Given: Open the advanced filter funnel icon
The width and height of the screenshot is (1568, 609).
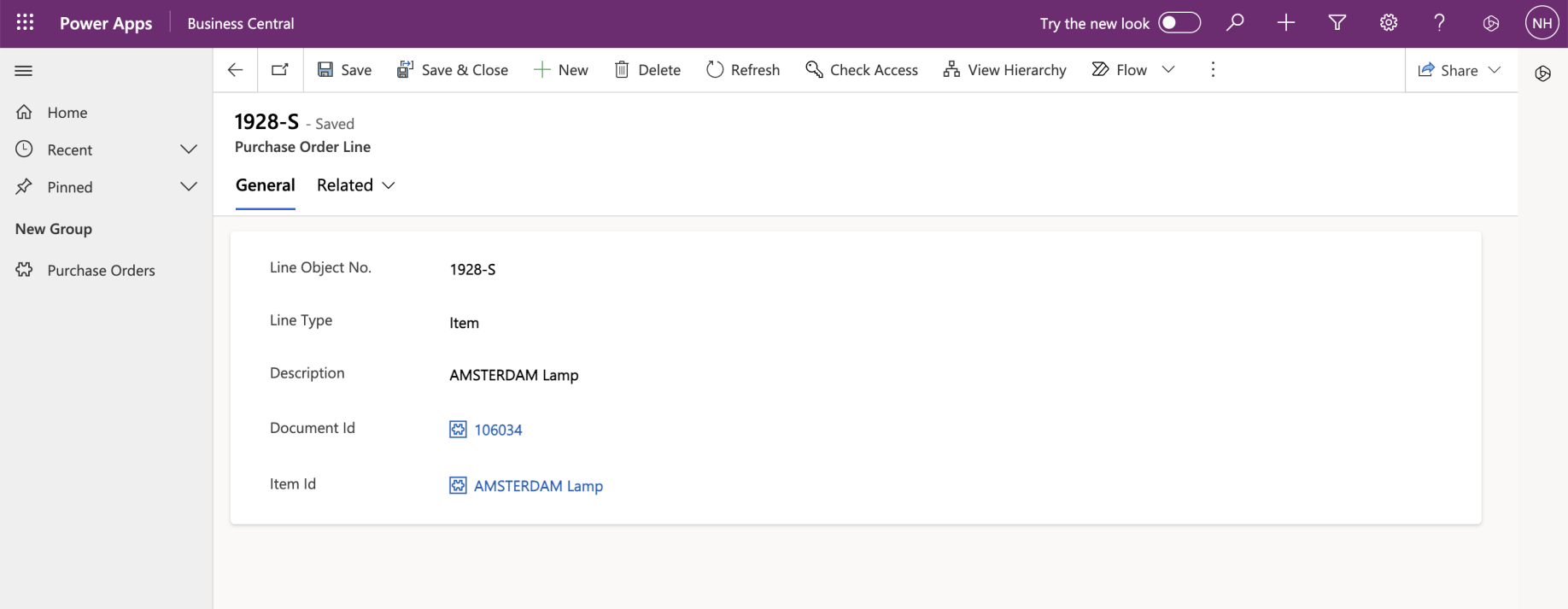Looking at the screenshot, I should [x=1337, y=23].
